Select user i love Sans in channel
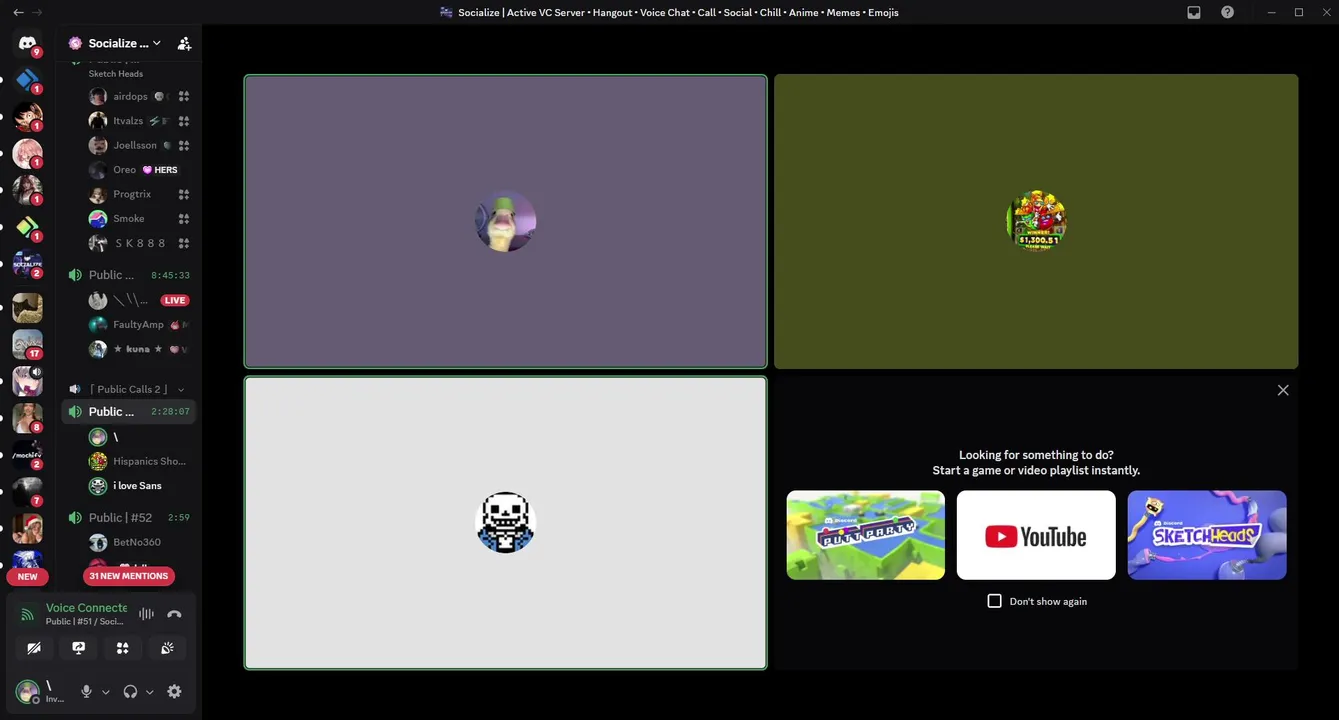The width and height of the screenshot is (1339, 720). (x=140, y=486)
